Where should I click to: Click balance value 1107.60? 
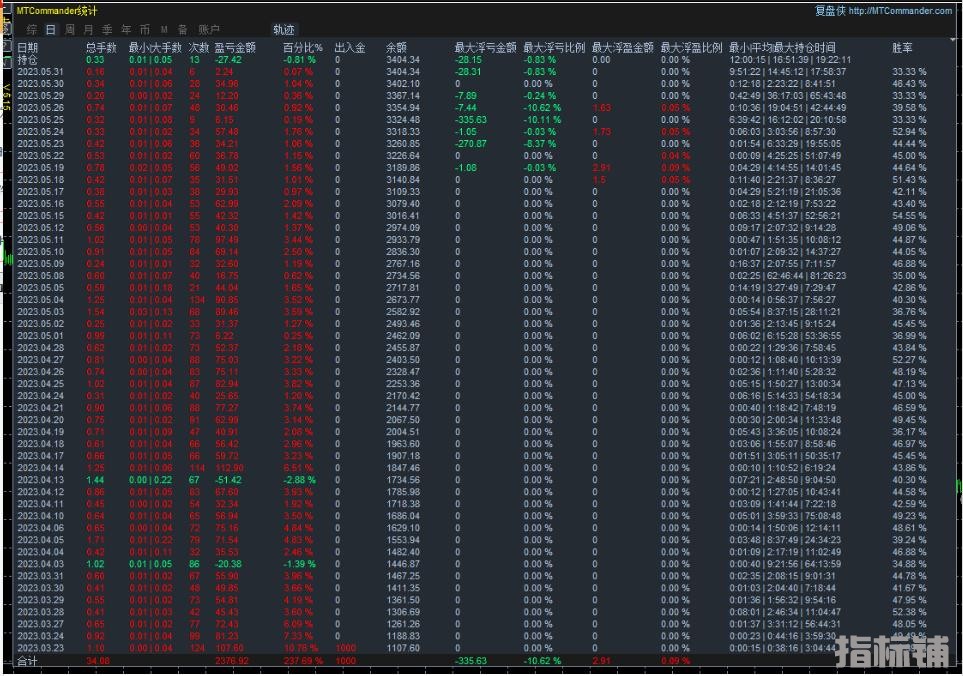click(404, 648)
